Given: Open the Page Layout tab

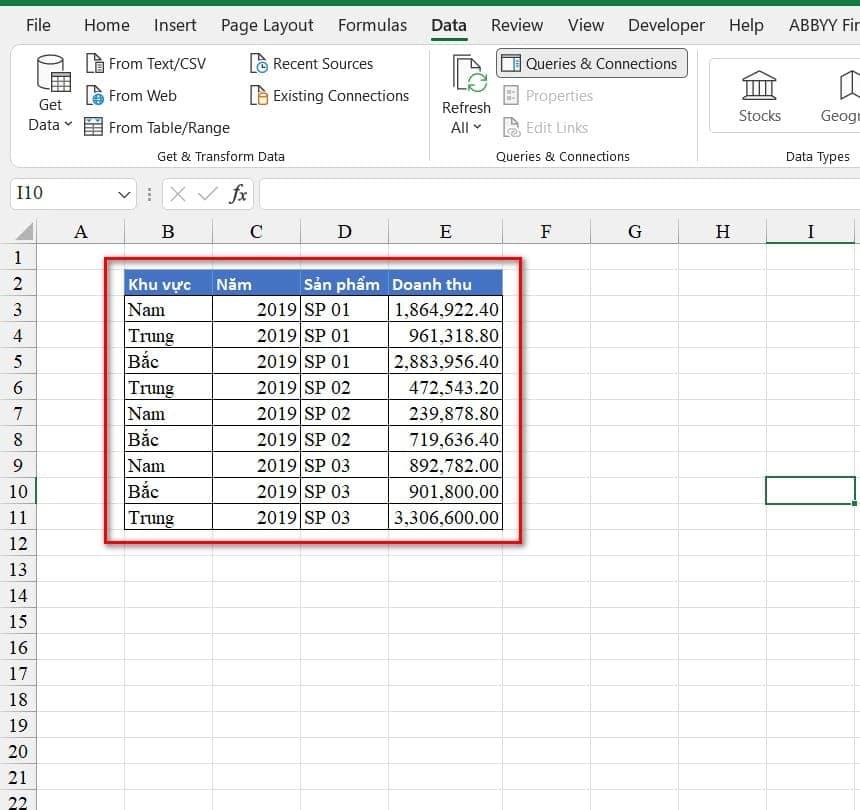Looking at the screenshot, I should (x=267, y=25).
